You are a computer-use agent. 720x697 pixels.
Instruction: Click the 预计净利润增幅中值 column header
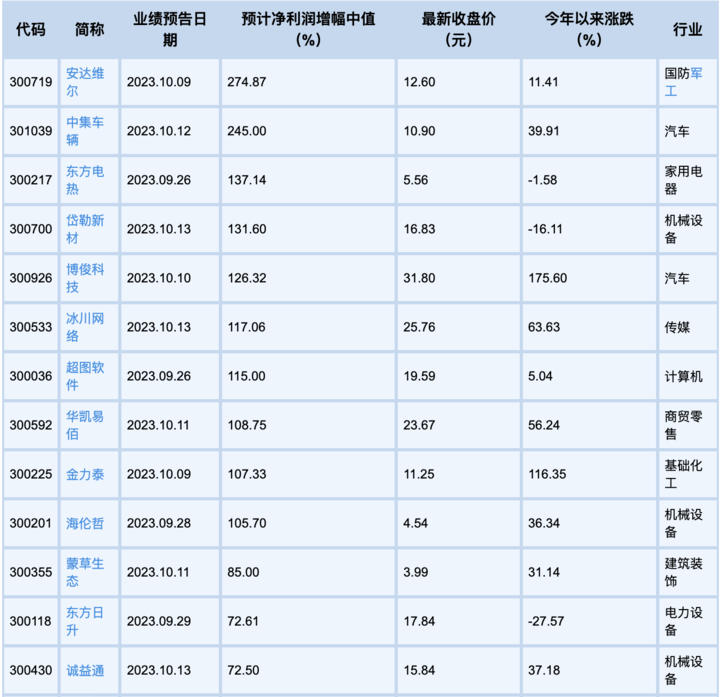(308, 29)
